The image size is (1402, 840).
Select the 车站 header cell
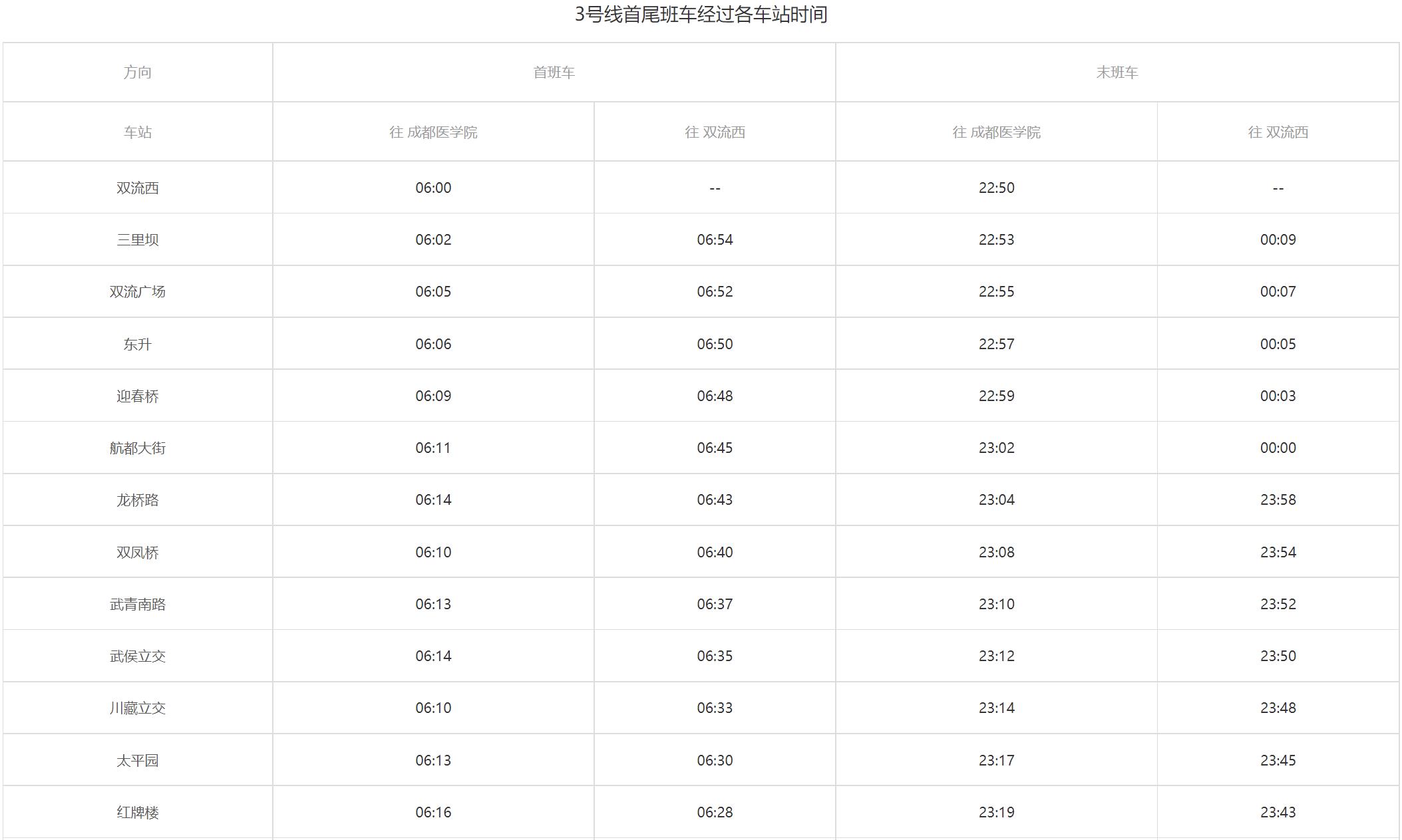[x=138, y=132]
